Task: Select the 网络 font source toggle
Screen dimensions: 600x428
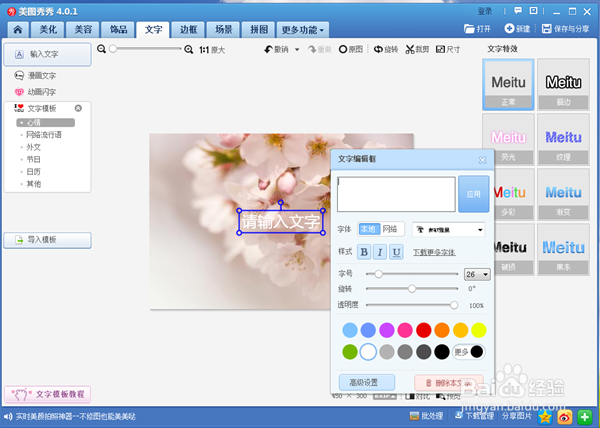Action: [x=390, y=229]
